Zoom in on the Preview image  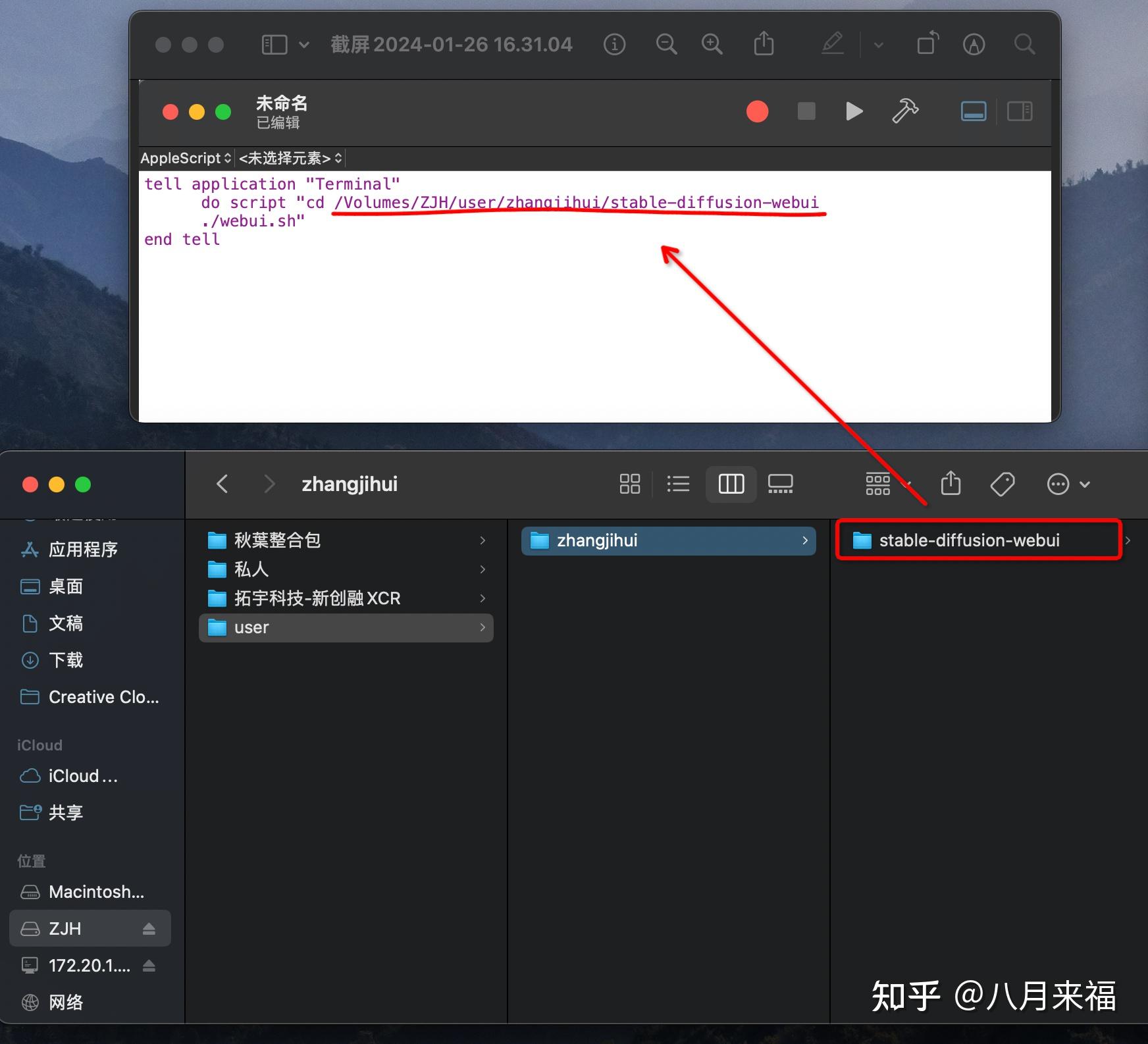712,45
